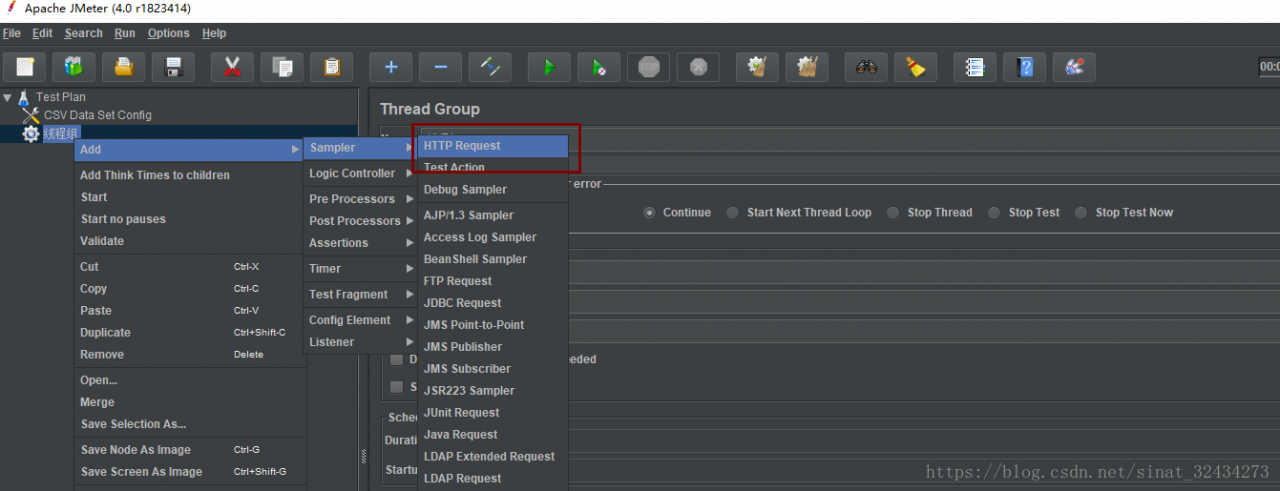This screenshot has height=491, width=1280.
Task: Select CSV Data Set Config tree node
Action: pos(97,115)
